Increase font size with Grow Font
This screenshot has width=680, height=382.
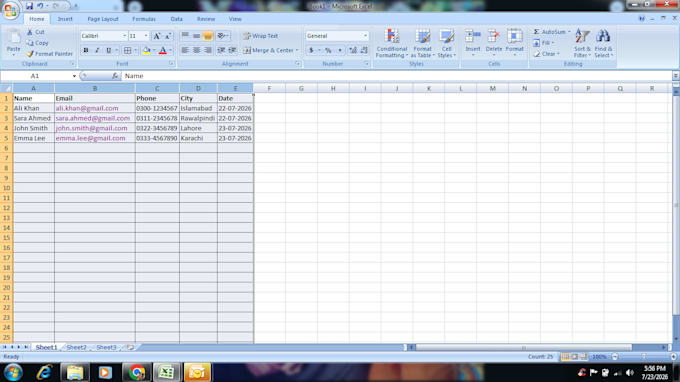[157, 36]
